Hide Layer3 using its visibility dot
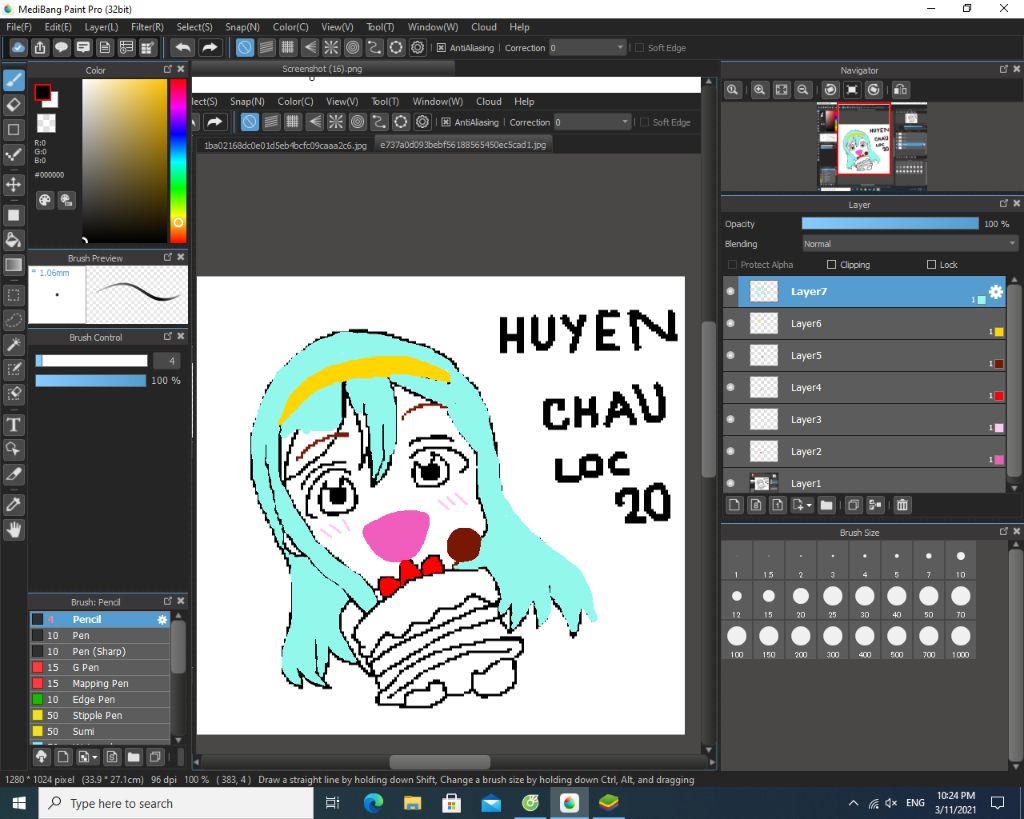The width and height of the screenshot is (1024, 819). coord(730,419)
